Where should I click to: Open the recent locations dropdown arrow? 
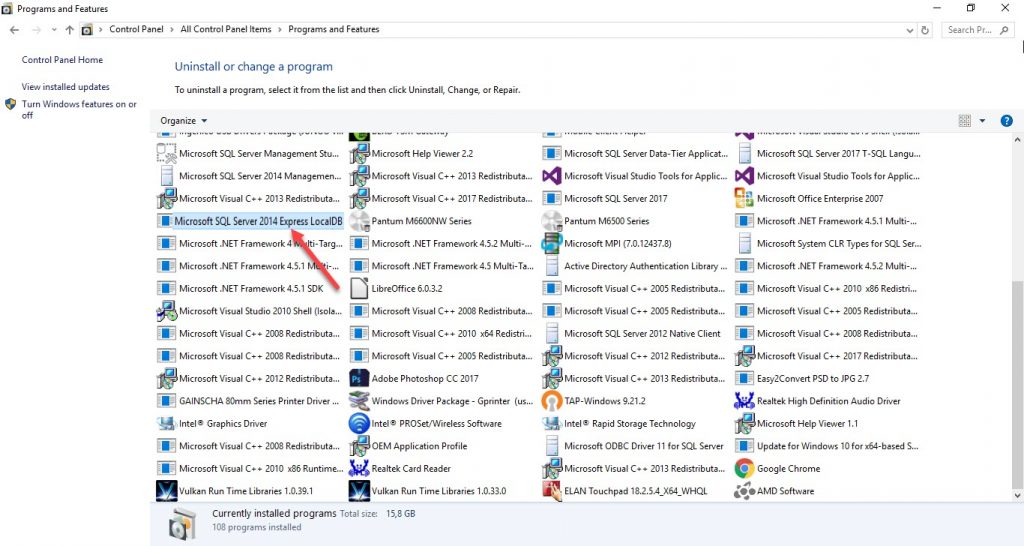pyautogui.click(x=54, y=30)
